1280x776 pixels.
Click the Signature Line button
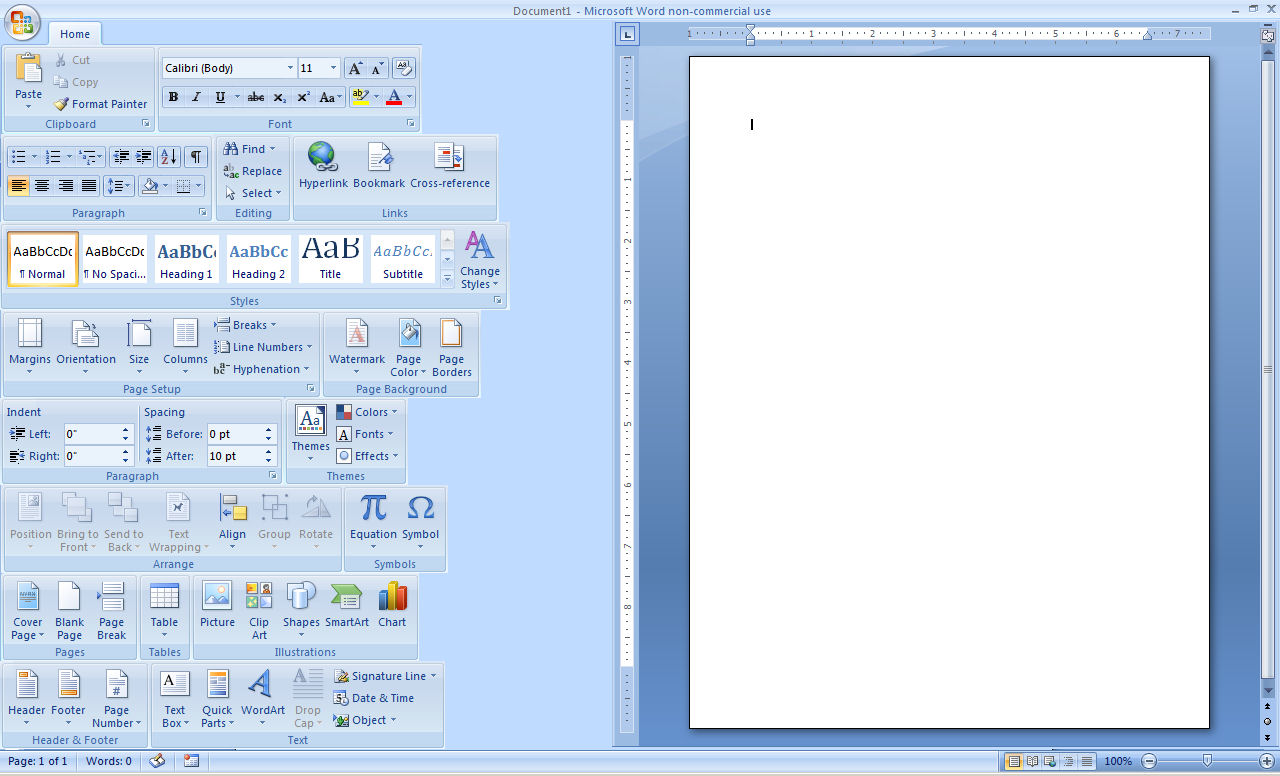384,676
